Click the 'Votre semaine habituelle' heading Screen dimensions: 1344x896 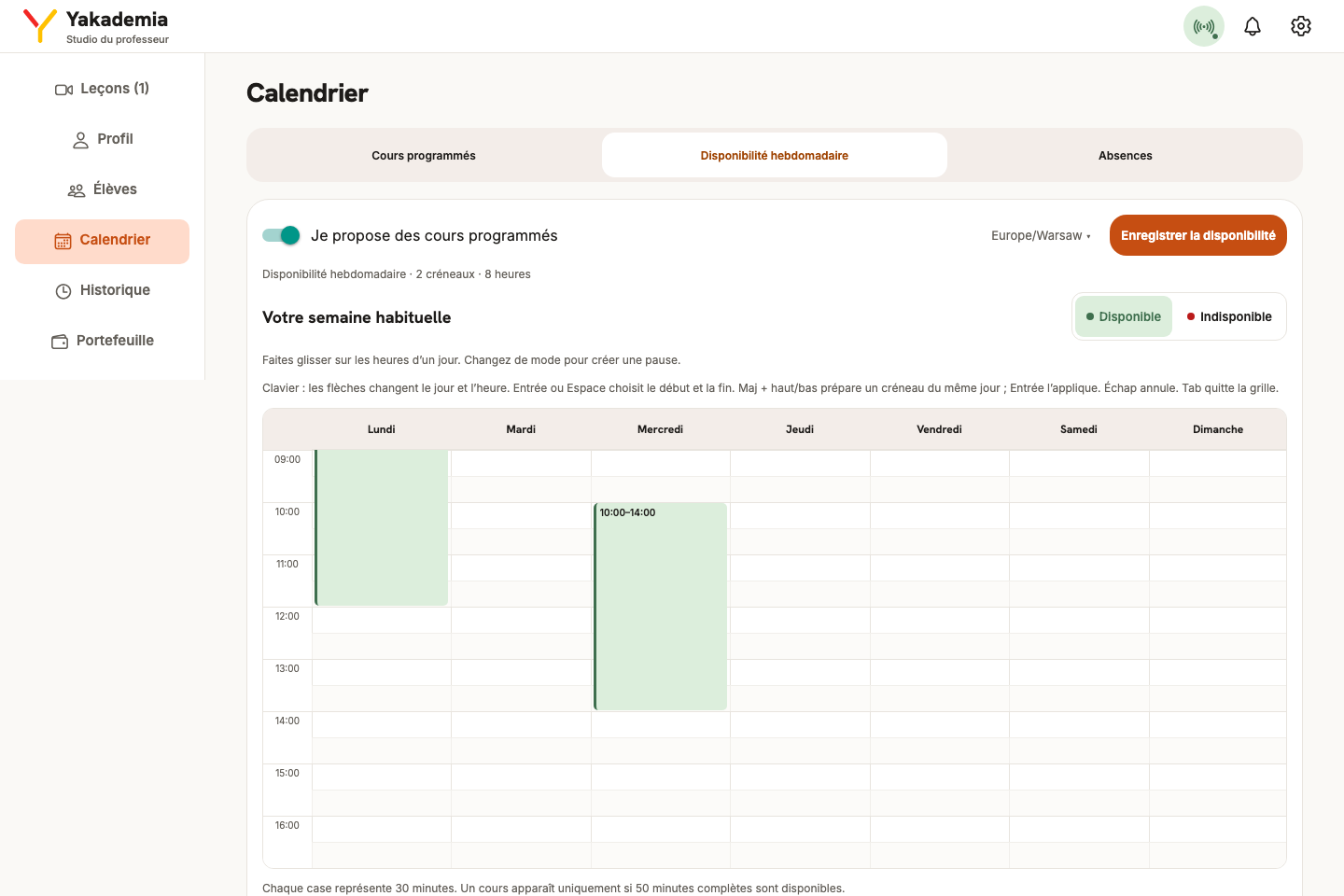tap(357, 317)
